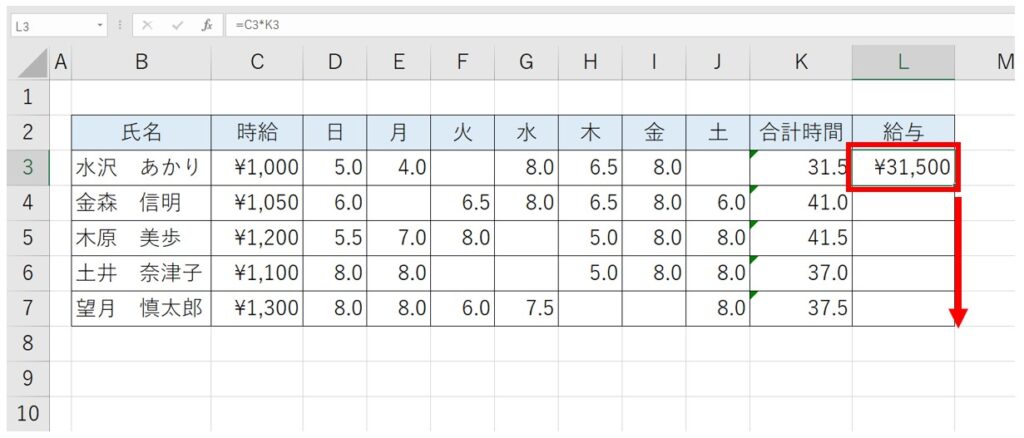Select row 3 header
This screenshot has height=438, width=1024.
coord(27,167)
